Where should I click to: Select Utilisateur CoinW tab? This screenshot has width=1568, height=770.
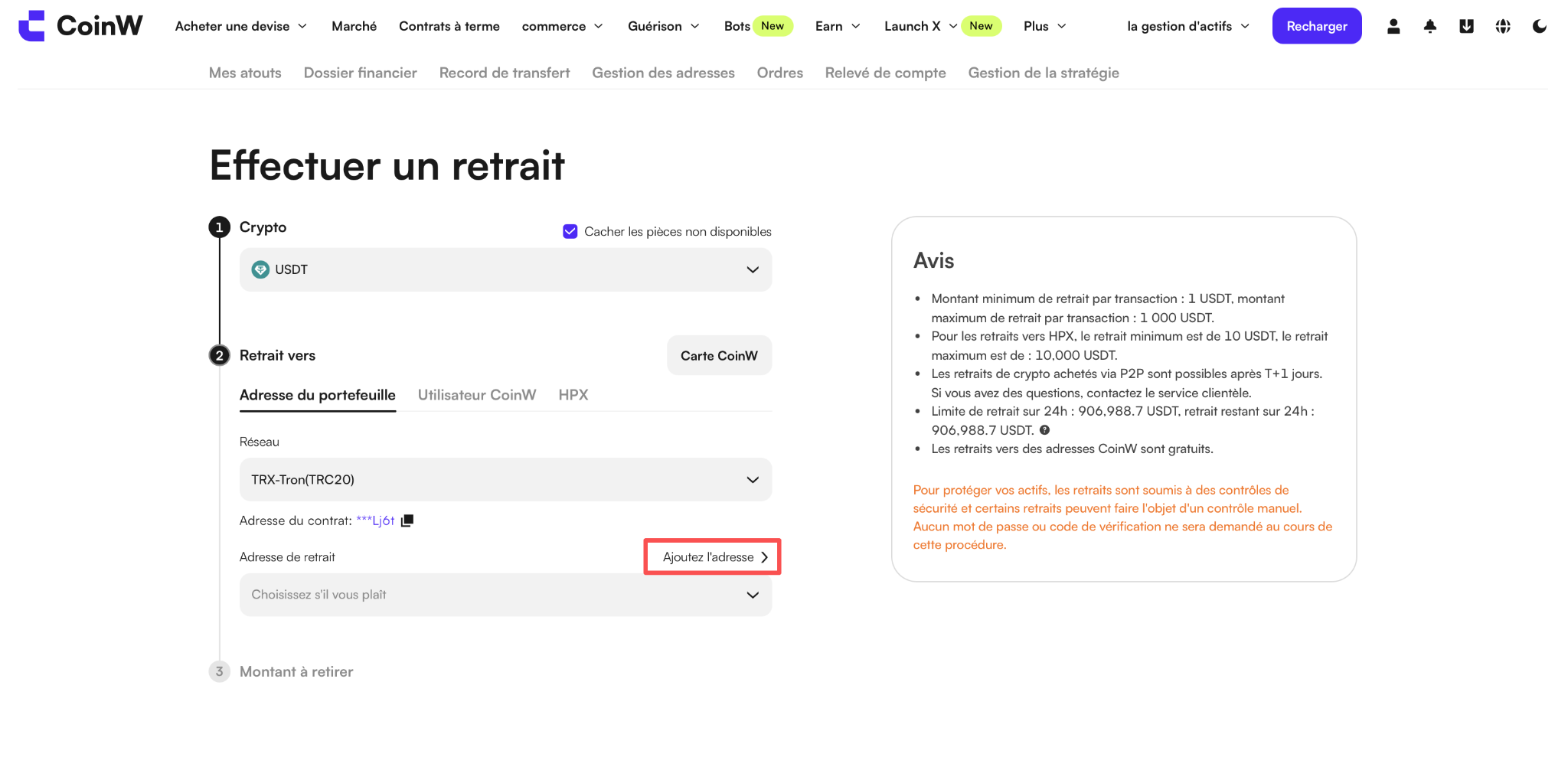(477, 395)
